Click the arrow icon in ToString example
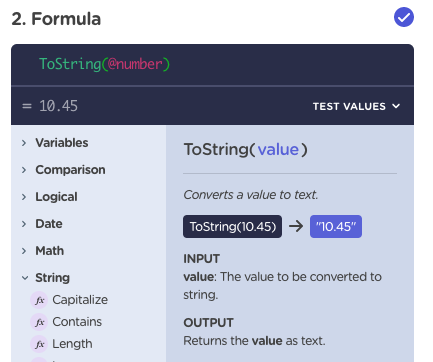Image resolution: width=433 pixels, height=362 pixels. pos(296,226)
